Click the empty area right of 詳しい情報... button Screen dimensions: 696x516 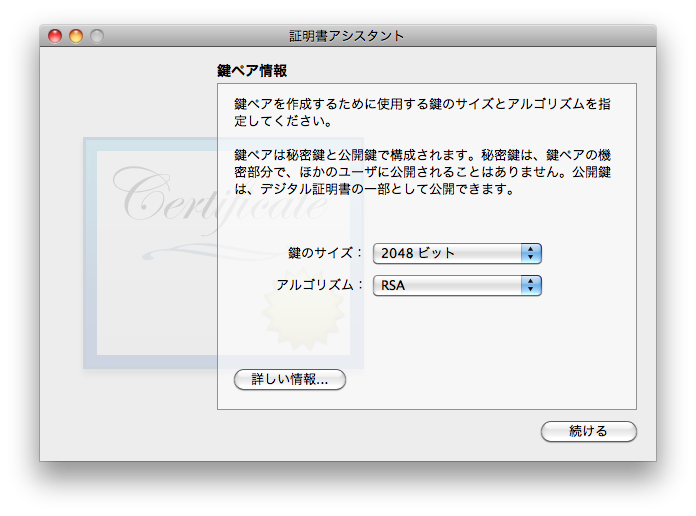tap(480, 380)
